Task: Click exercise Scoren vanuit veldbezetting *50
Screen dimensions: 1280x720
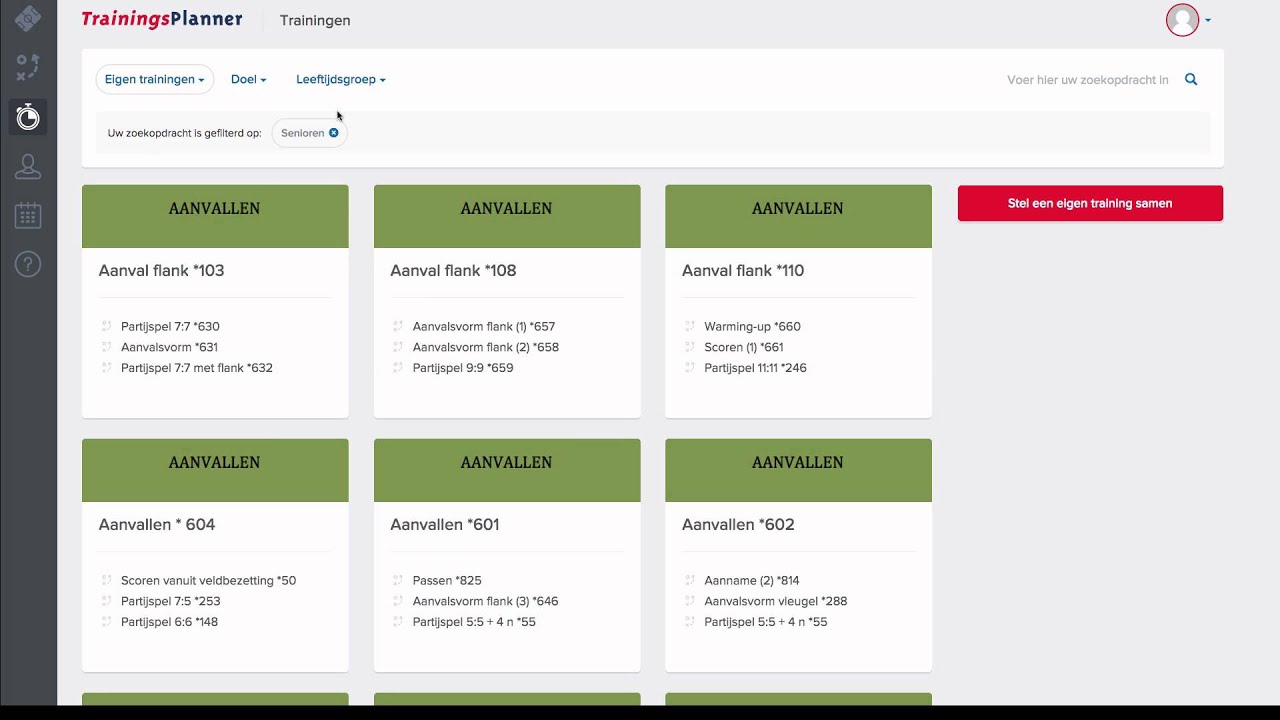Action: [x=209, y=581]
